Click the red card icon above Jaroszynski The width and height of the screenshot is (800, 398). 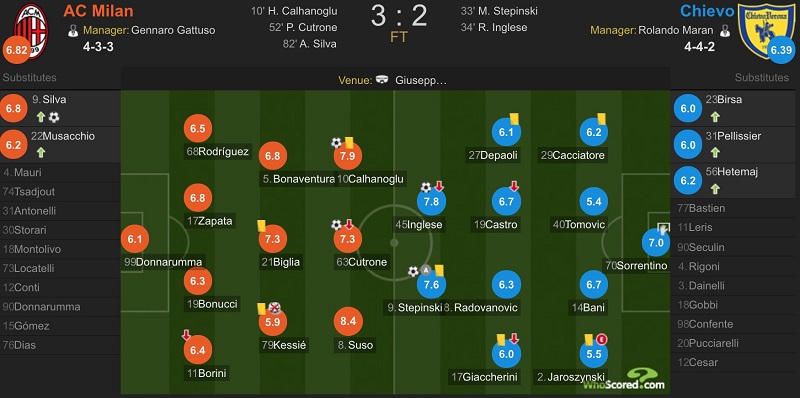(x=603, y=339)
